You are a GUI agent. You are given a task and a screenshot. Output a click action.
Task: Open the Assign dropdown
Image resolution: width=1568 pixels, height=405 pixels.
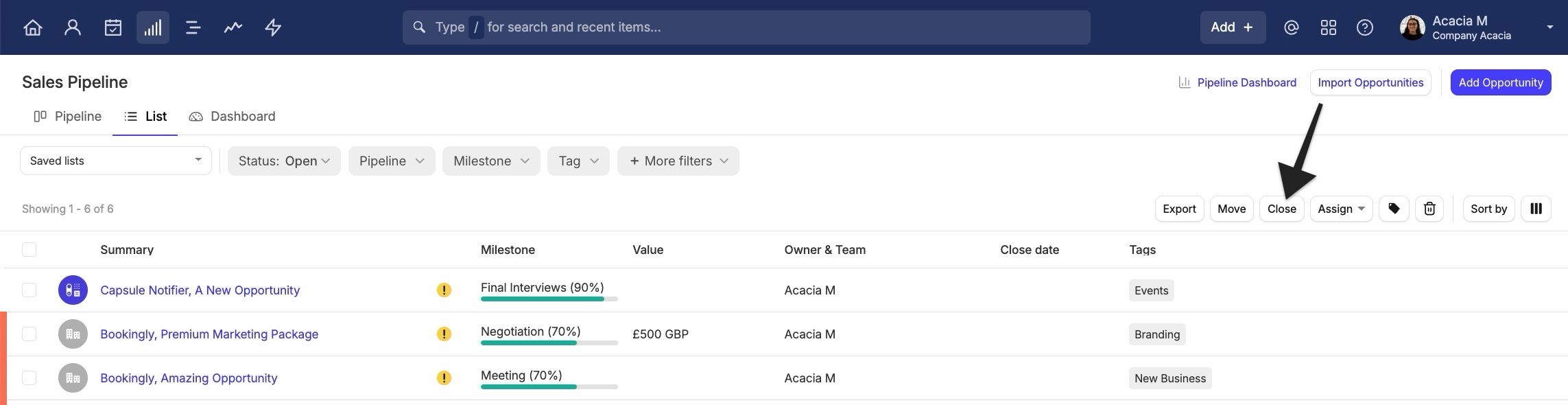click(x=1341, y=209)
